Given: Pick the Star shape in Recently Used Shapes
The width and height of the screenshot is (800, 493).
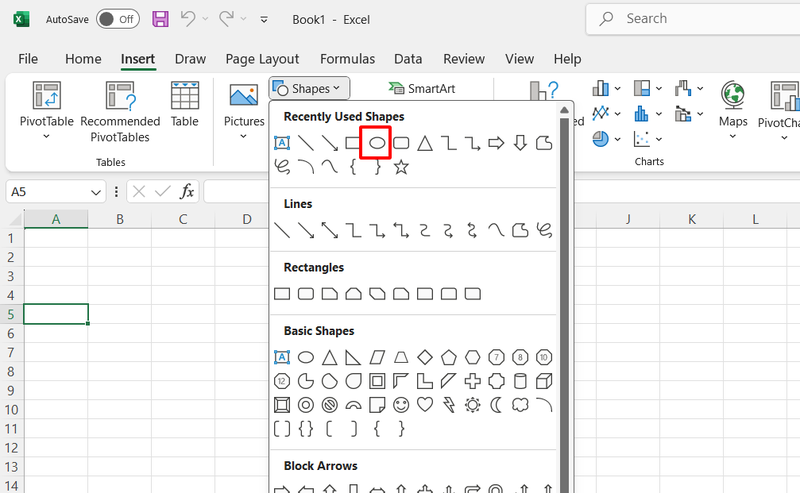Looking at the screenshot, I should pyautogui.click(x=401, y=167).
